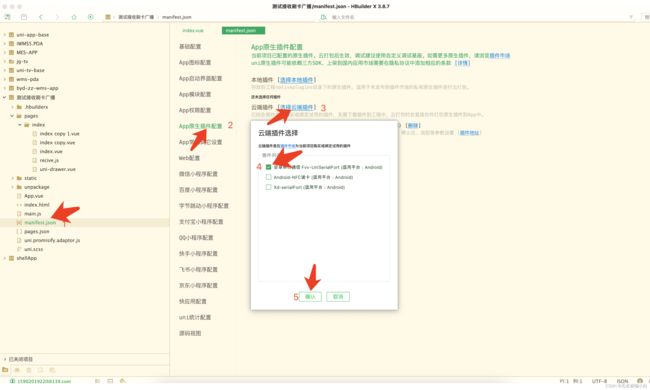Tick the Xd-serialPort plugin checkbox
Viewport: 650px width, 390px height.
click(x=268, y=187)
